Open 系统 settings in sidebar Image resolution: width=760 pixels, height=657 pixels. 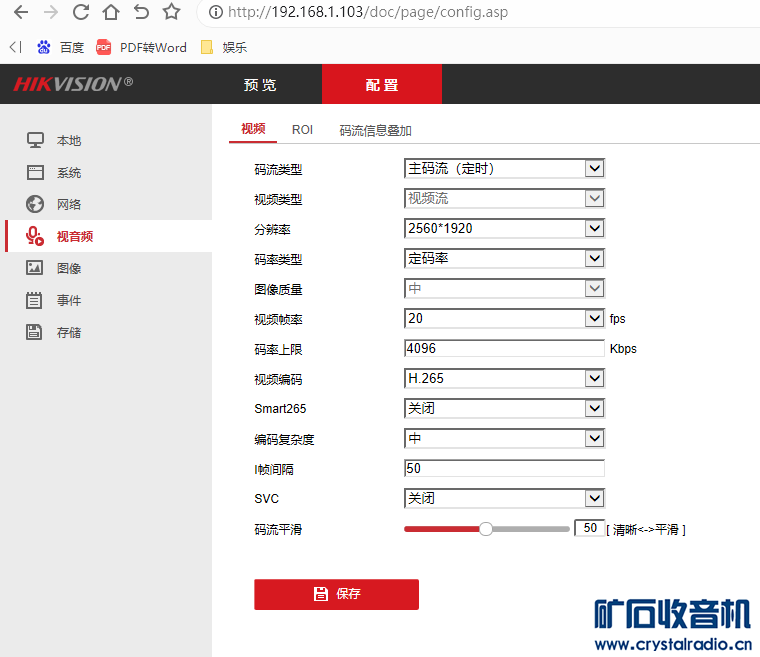coord(69,173)
